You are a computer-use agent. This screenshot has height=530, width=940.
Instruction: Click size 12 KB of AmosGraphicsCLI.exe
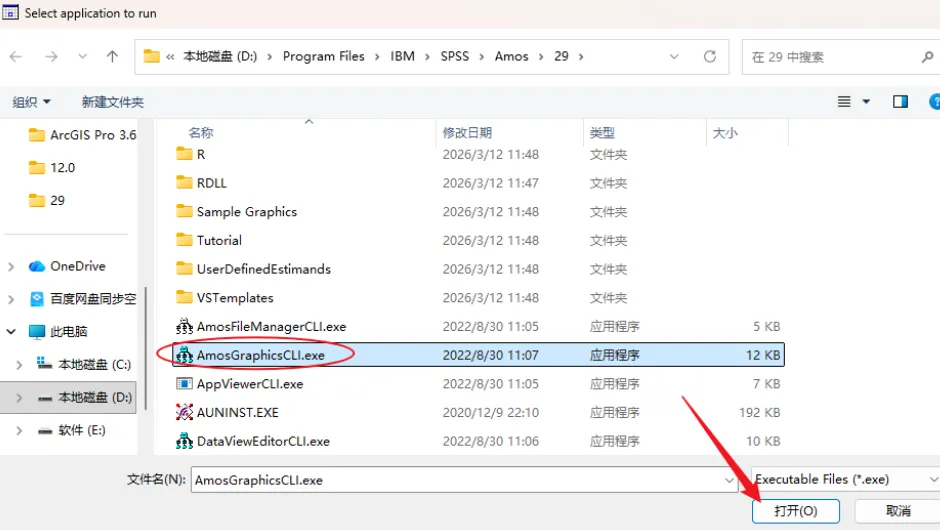(x=763, y=355)
